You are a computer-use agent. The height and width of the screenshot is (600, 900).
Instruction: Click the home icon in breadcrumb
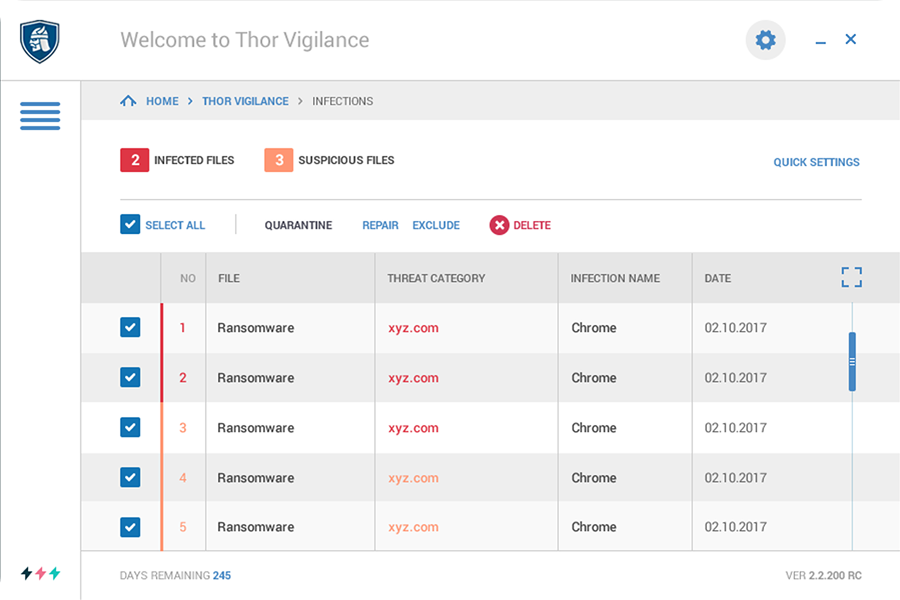click(128, 101)
